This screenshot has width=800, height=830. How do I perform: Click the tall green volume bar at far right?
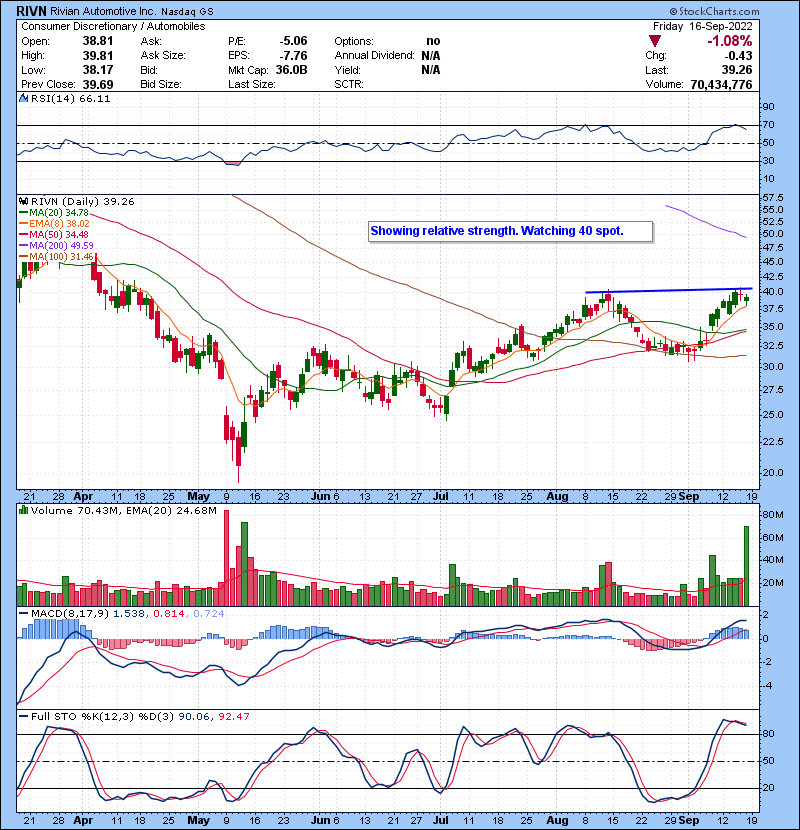747,566
